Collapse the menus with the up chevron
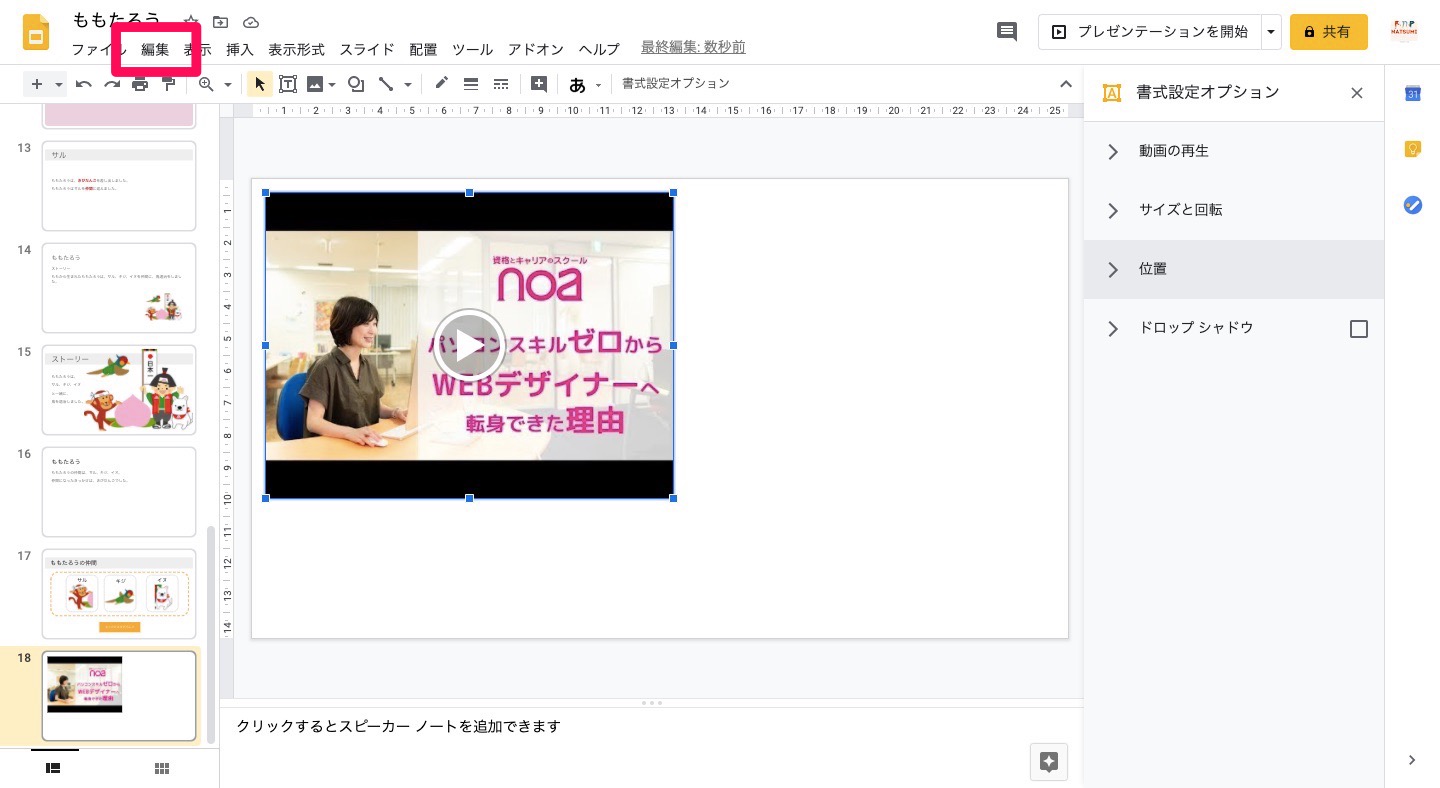 [1065, 84]
